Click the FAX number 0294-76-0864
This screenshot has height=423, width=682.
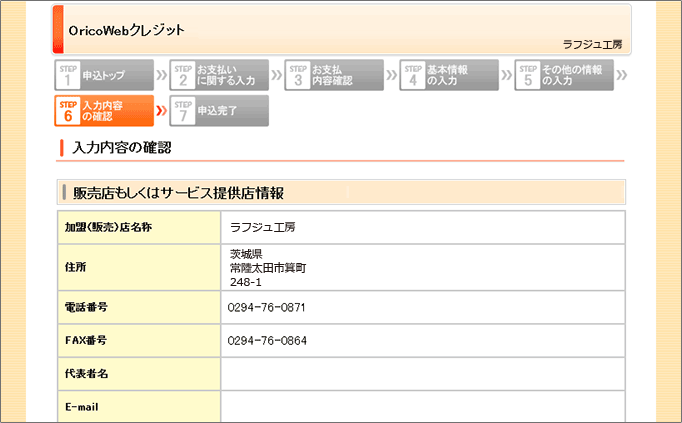pos(267,341)
